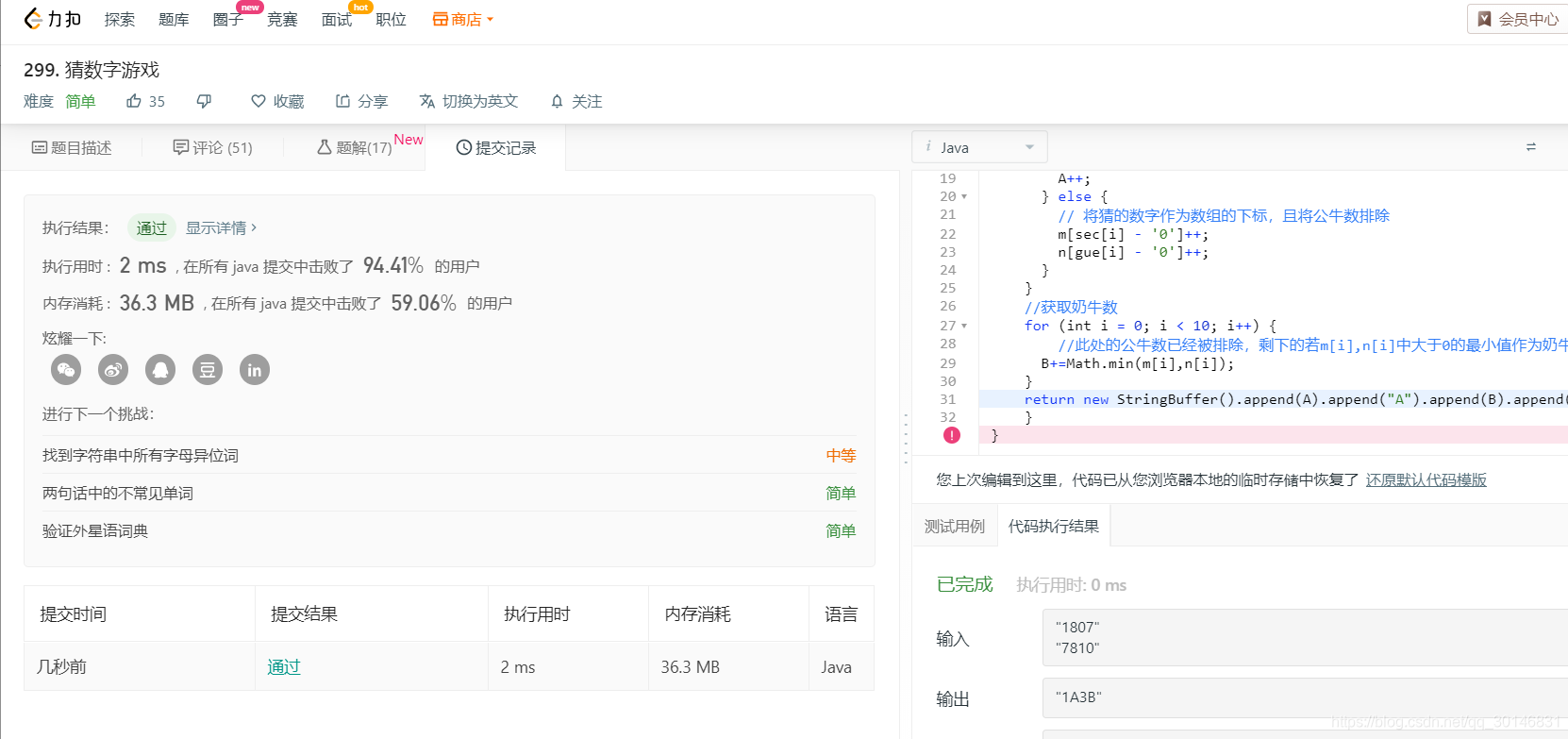Screen dimensions: 1568x739
Task: Expand the 商店 dropdown menu
Action: point(490,20)
